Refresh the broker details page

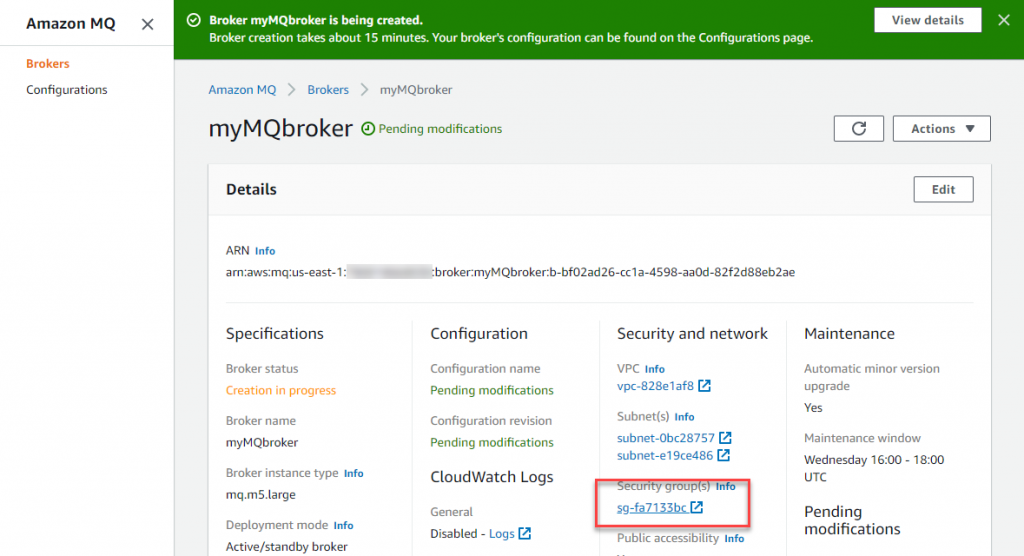tap(858, 129)
